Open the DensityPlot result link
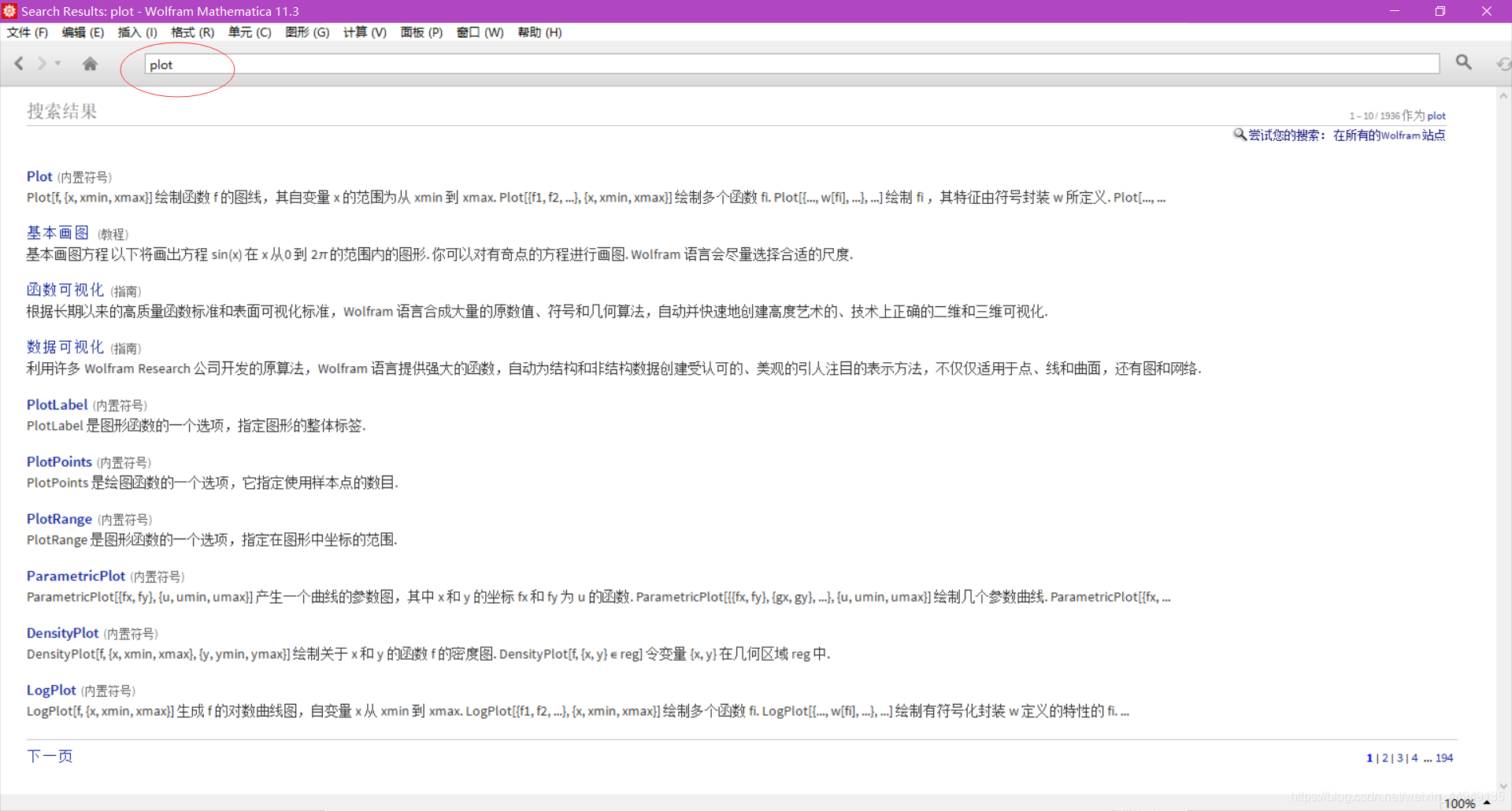The width and height of the screenshot is (1512, 811). pos(62,633)
